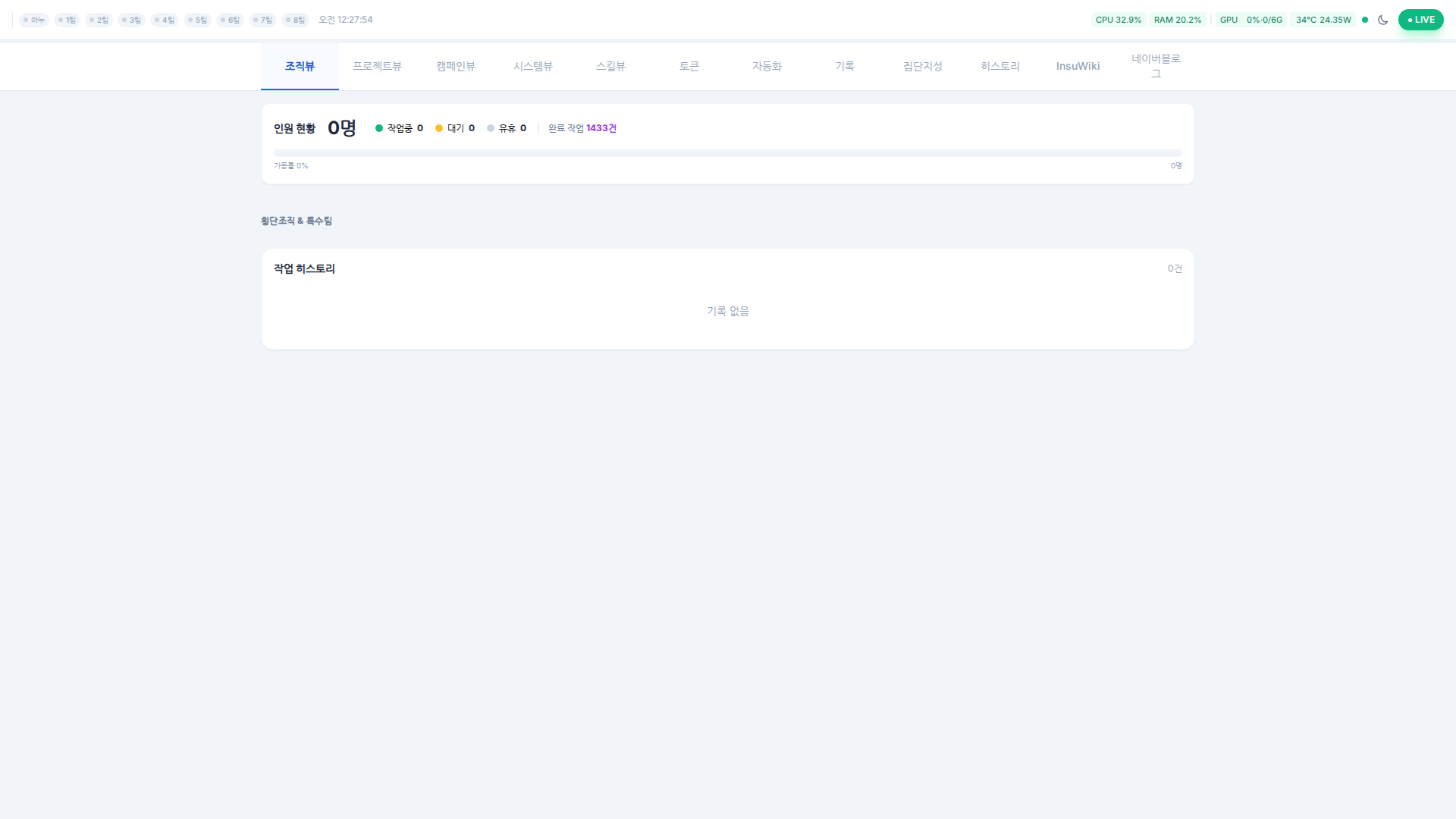Go to the 네이버블로그 tab
The image size is (1456, 819).
(1156, 66)
